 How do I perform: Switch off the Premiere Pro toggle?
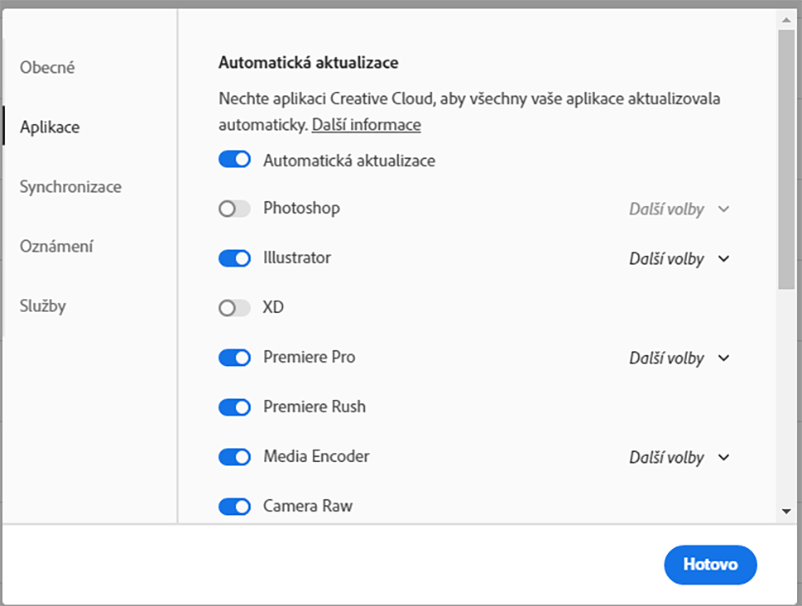pos(234,358)
